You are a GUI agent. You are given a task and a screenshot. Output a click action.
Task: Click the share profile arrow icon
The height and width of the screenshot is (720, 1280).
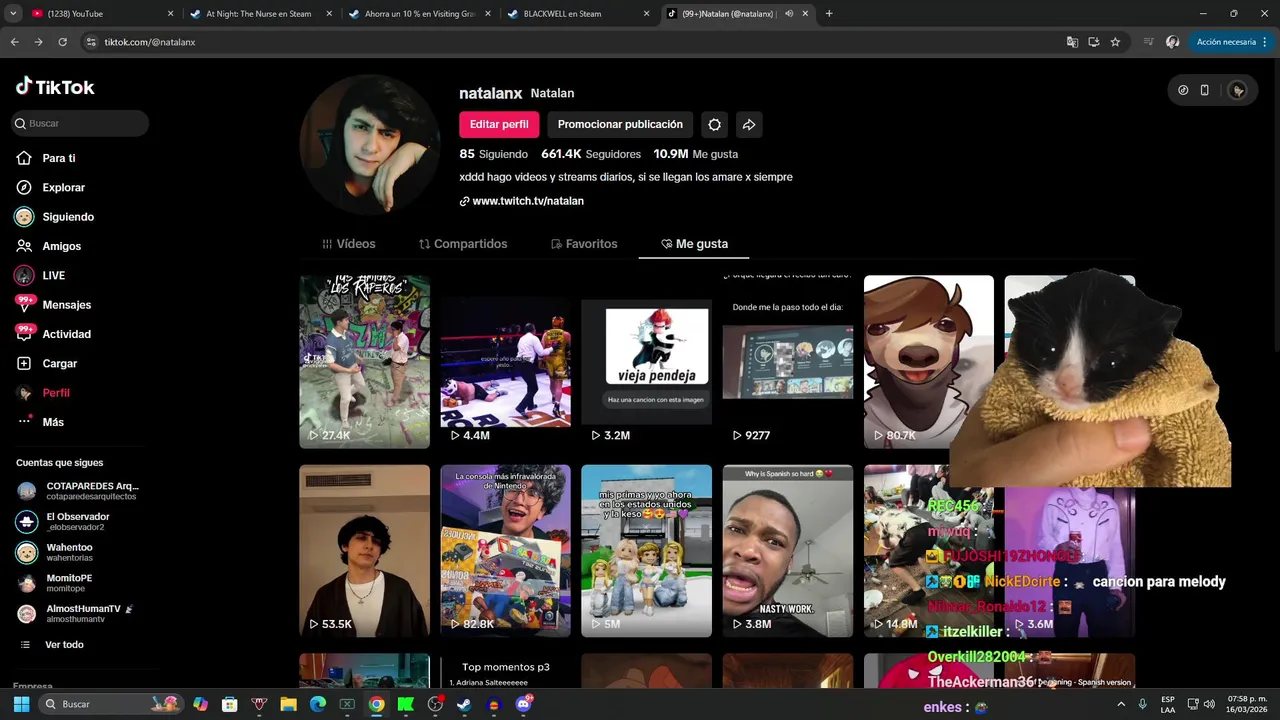click(748, 125)
